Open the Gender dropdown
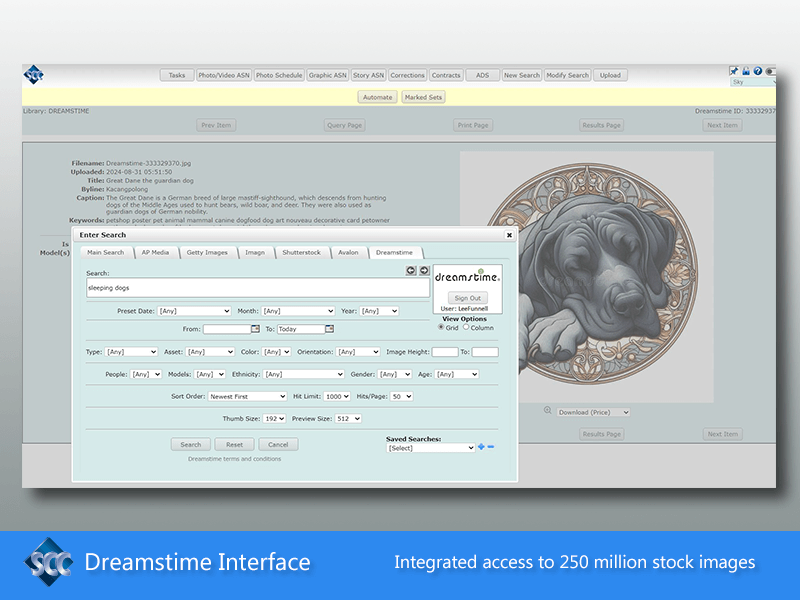 click(395, 374)
